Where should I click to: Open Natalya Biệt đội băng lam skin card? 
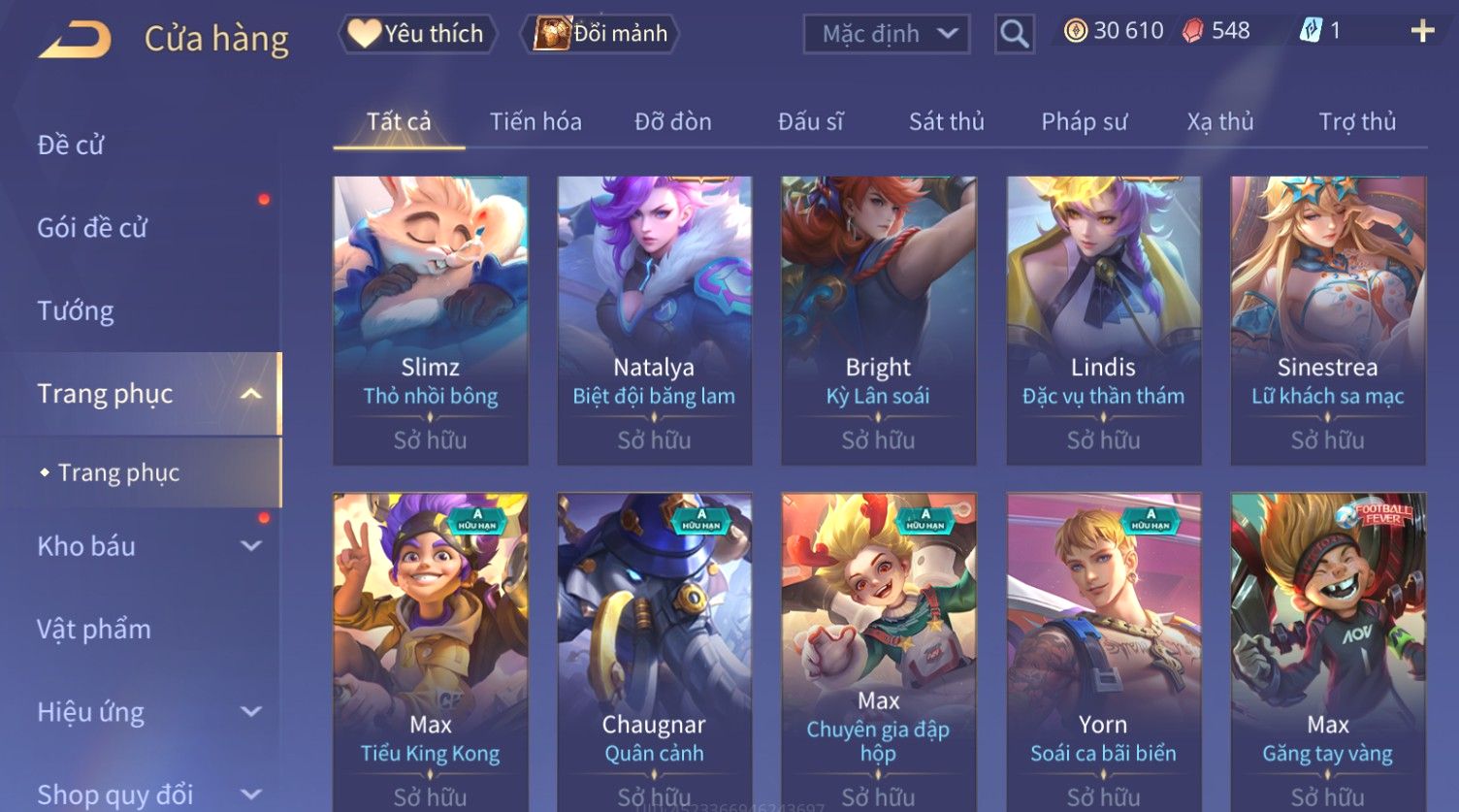pyautogui.click(x=654, y=320)
